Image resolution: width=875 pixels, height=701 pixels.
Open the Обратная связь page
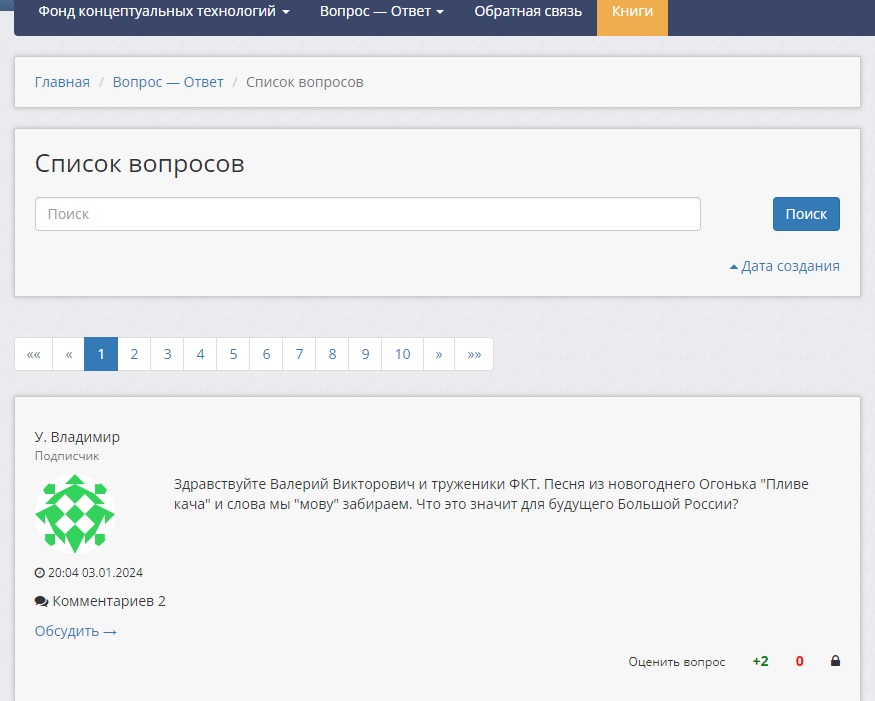tap(528, 11)
